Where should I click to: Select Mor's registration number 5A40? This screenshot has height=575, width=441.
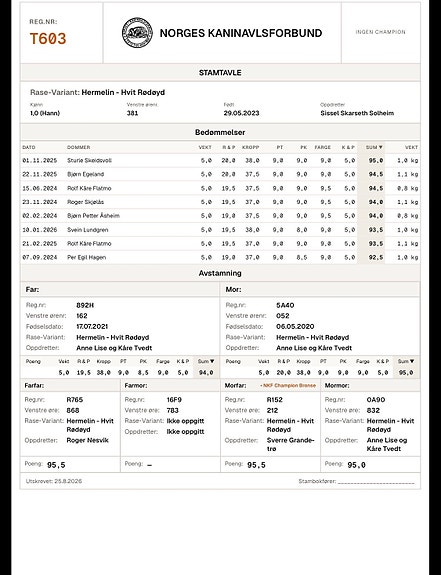(285, 305)
